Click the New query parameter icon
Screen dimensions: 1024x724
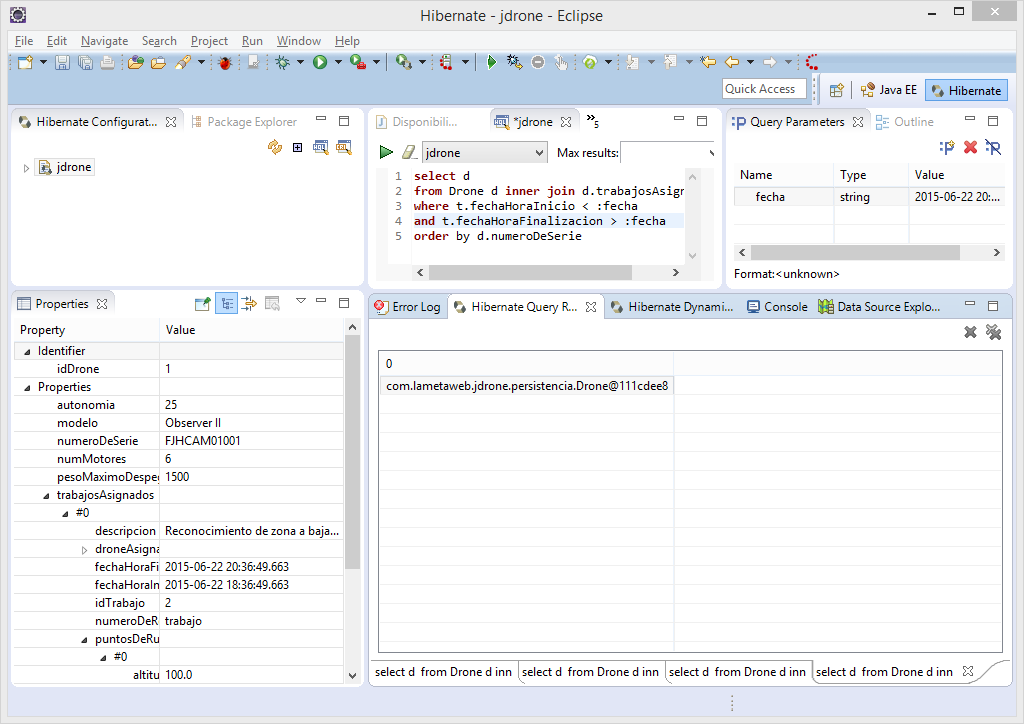947,148
